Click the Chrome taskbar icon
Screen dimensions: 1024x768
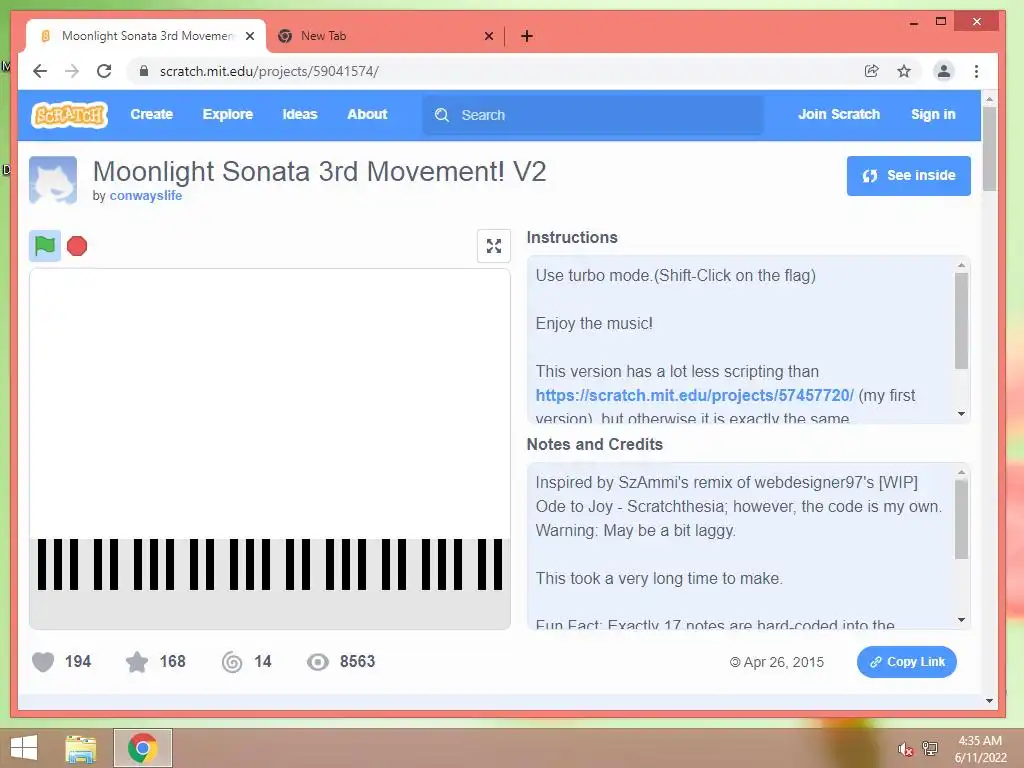142,748
